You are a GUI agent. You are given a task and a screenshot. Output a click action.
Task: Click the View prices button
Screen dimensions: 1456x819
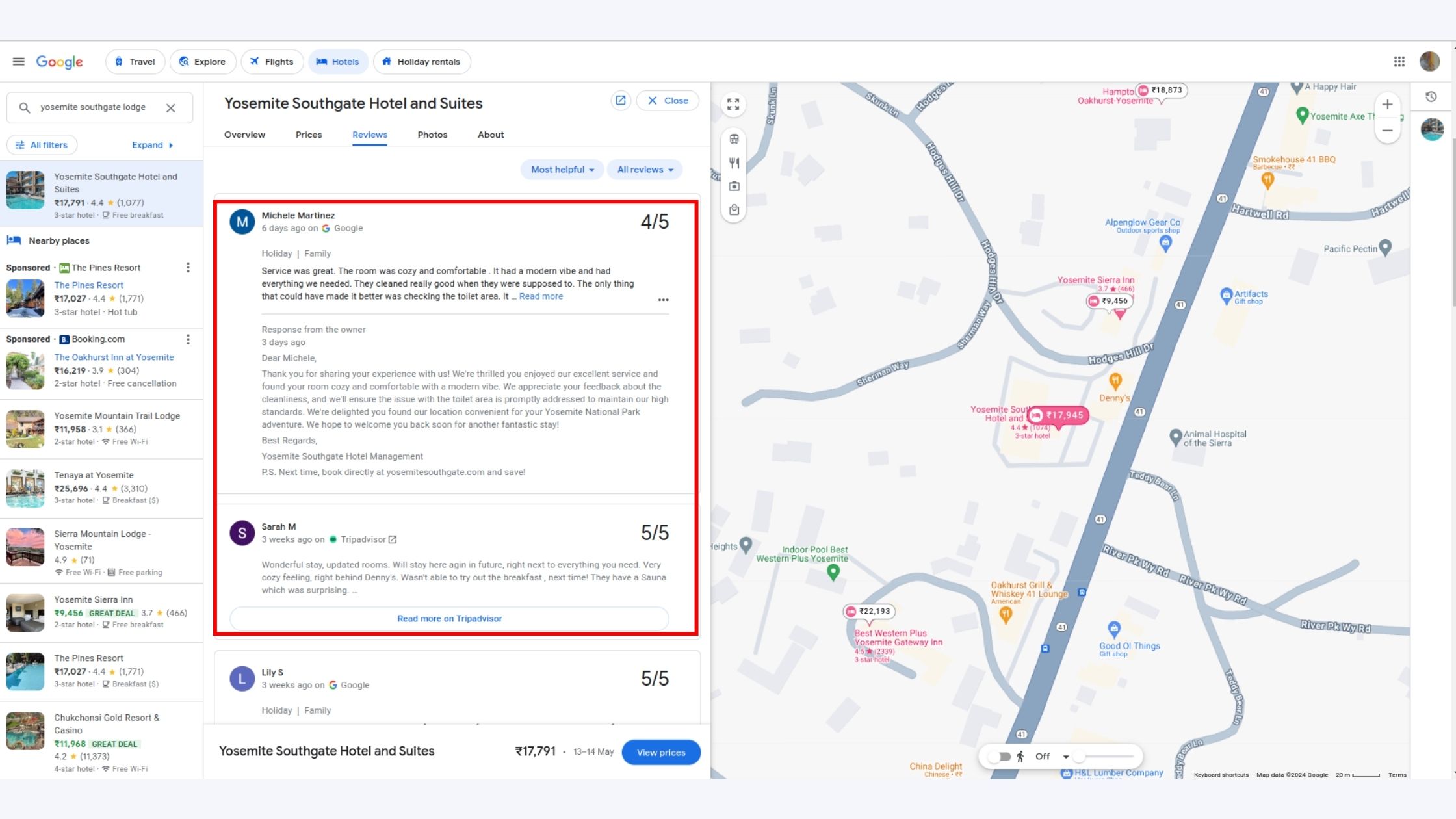(x=660, y=753)
